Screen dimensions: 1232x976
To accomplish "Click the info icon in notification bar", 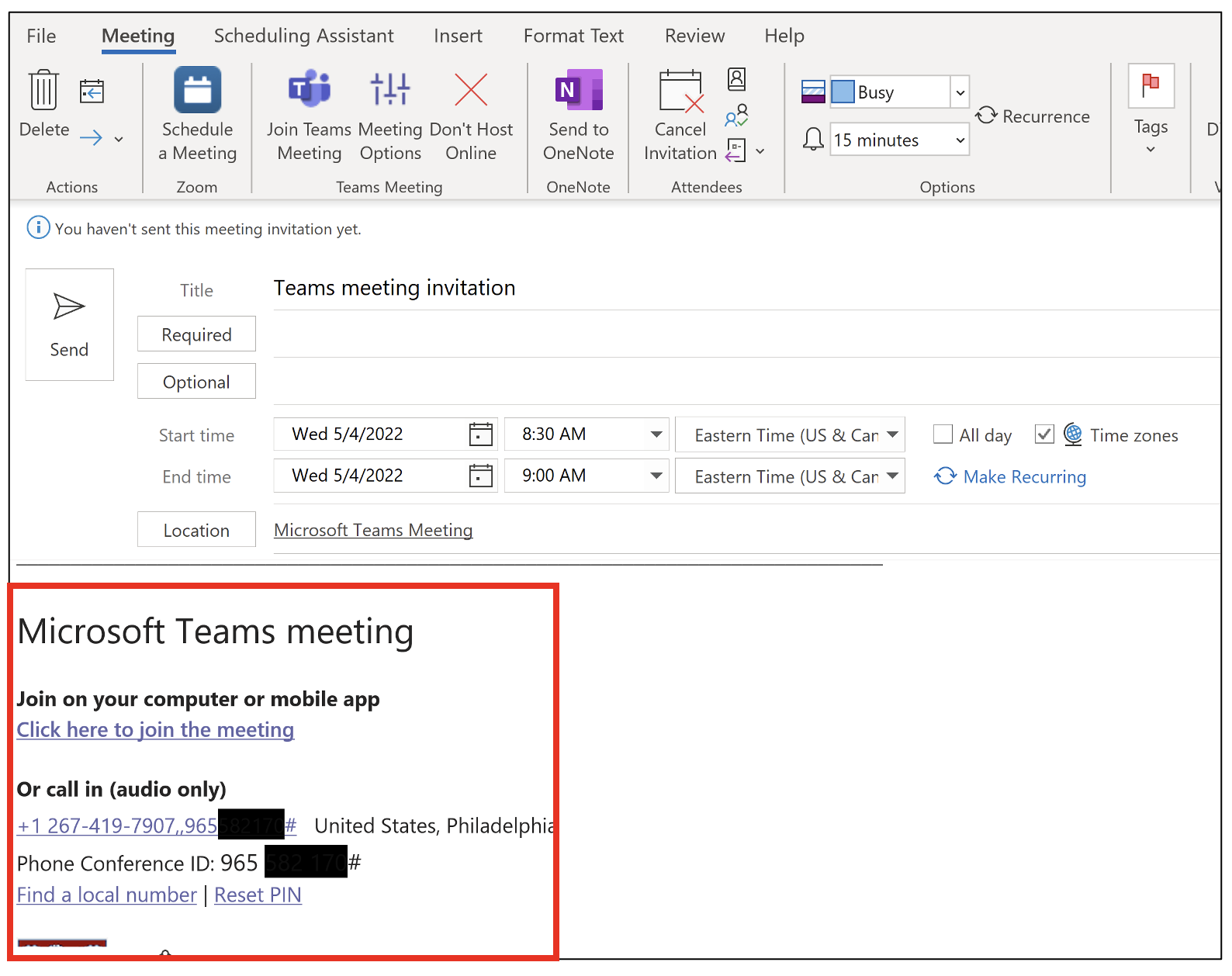I will pyautogui.click(x=38, y=228).
